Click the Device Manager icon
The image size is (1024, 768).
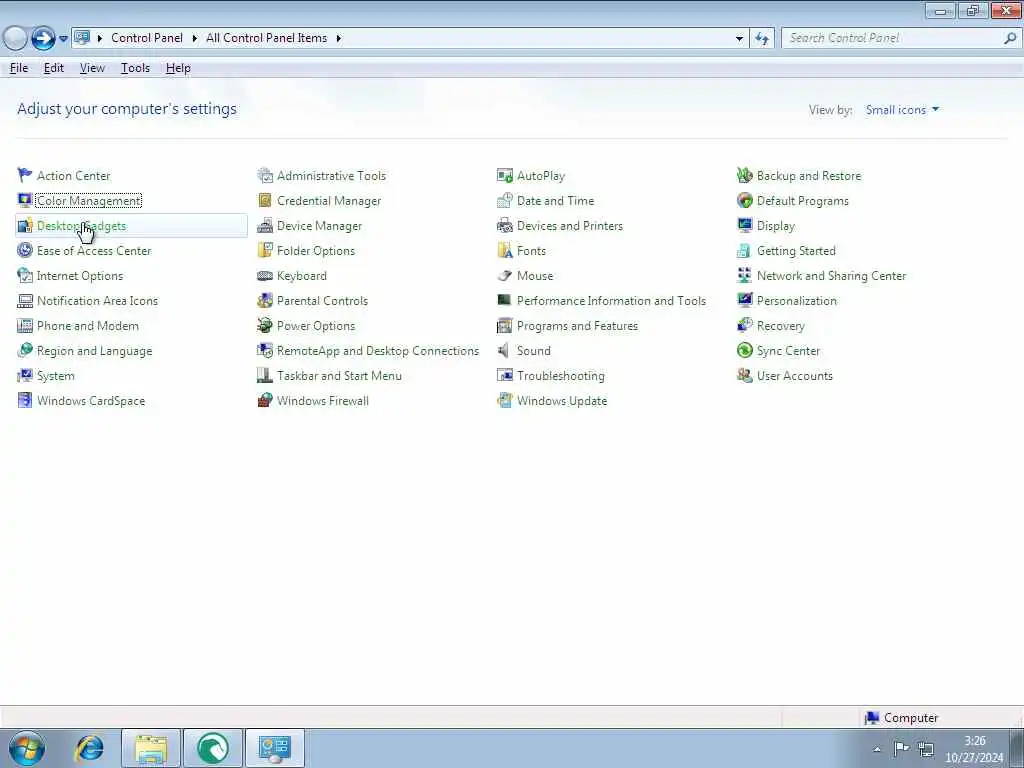pyautogui.click(x=264, y=225)
